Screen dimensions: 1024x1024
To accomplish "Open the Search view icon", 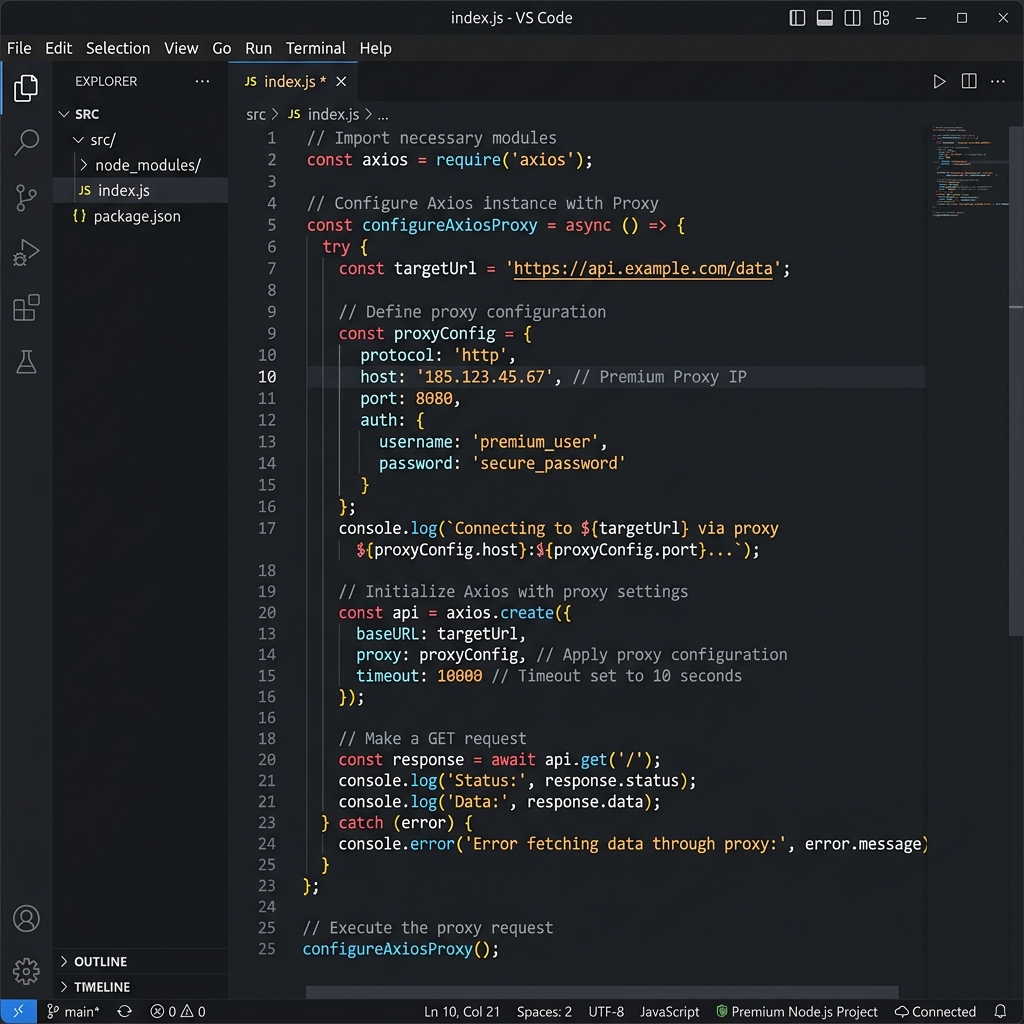I will (x=26, y=142).
